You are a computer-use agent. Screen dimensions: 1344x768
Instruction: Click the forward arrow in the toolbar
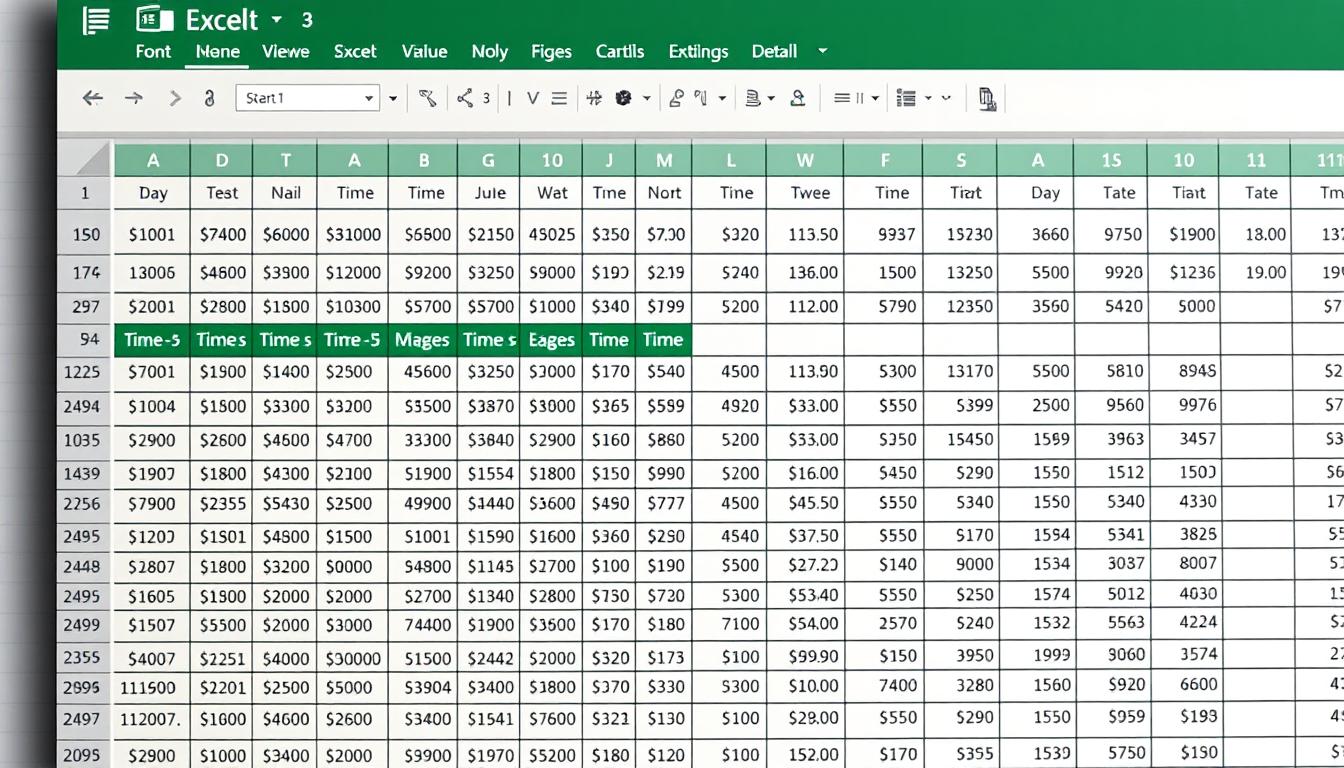(x=134, y=98)
